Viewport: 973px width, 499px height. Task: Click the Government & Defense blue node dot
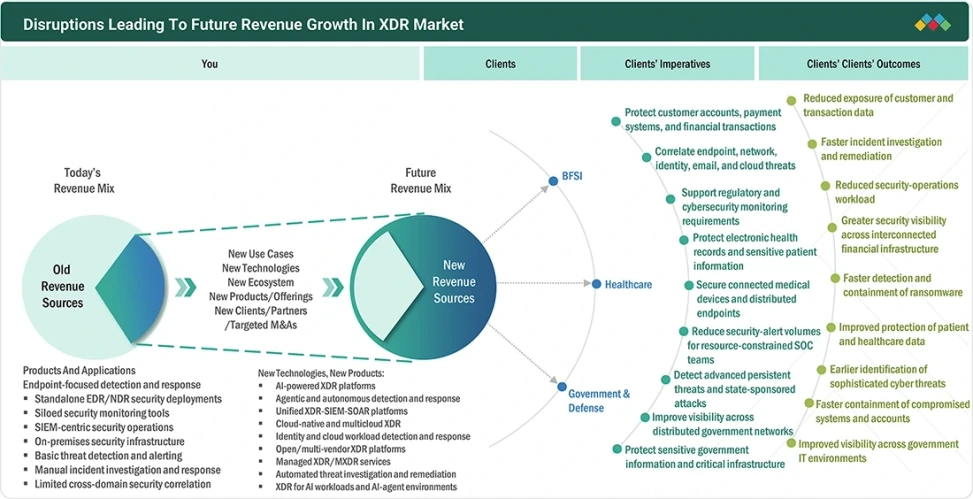click(x=562, y=387)
